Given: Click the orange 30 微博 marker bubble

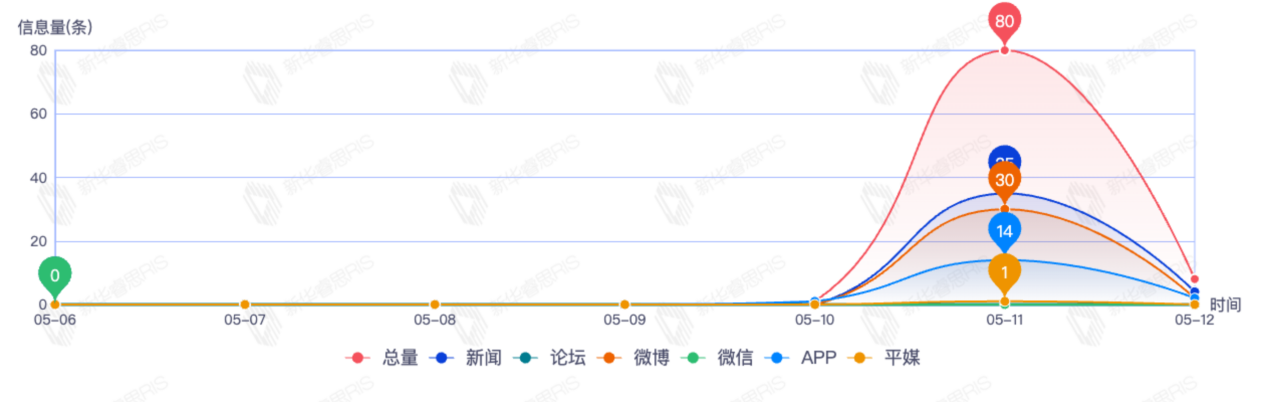Looking at the screenshot, I should (x=1005, y=181).
